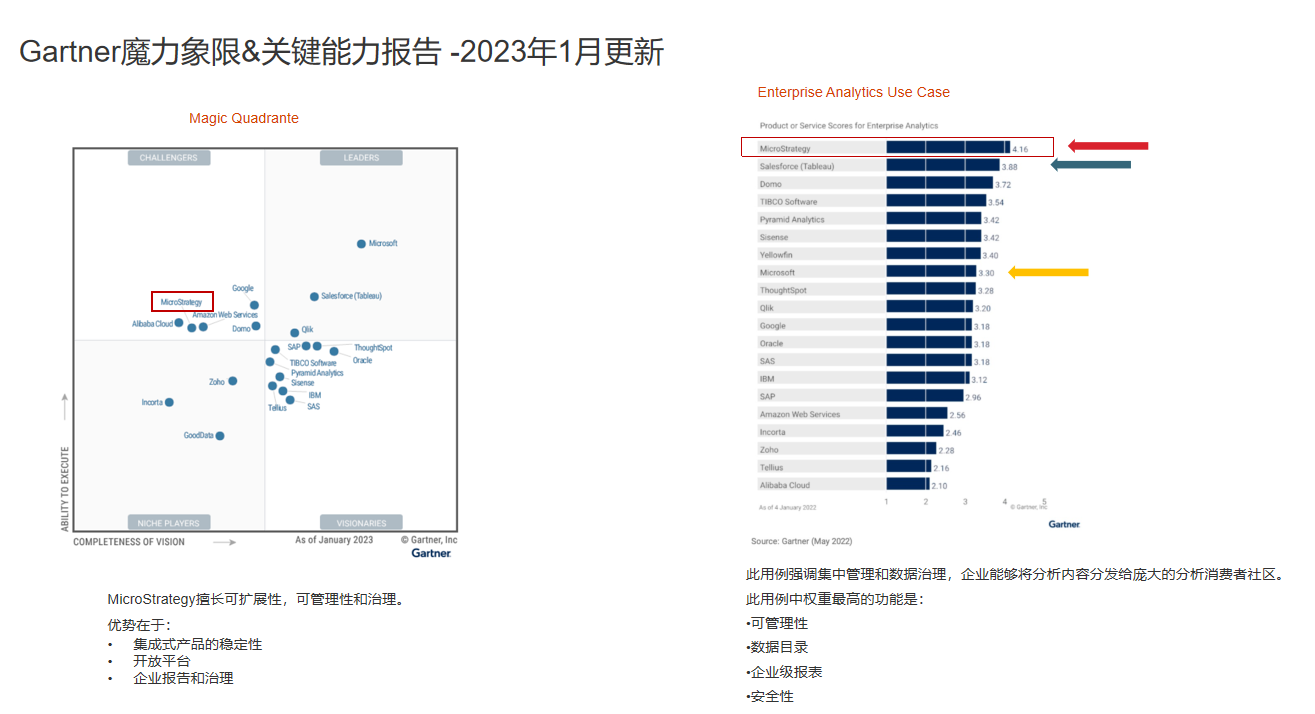1315x714 pixels.
Task: Select the bullet "•企业级报表"
Action: [x=784, y=672]
